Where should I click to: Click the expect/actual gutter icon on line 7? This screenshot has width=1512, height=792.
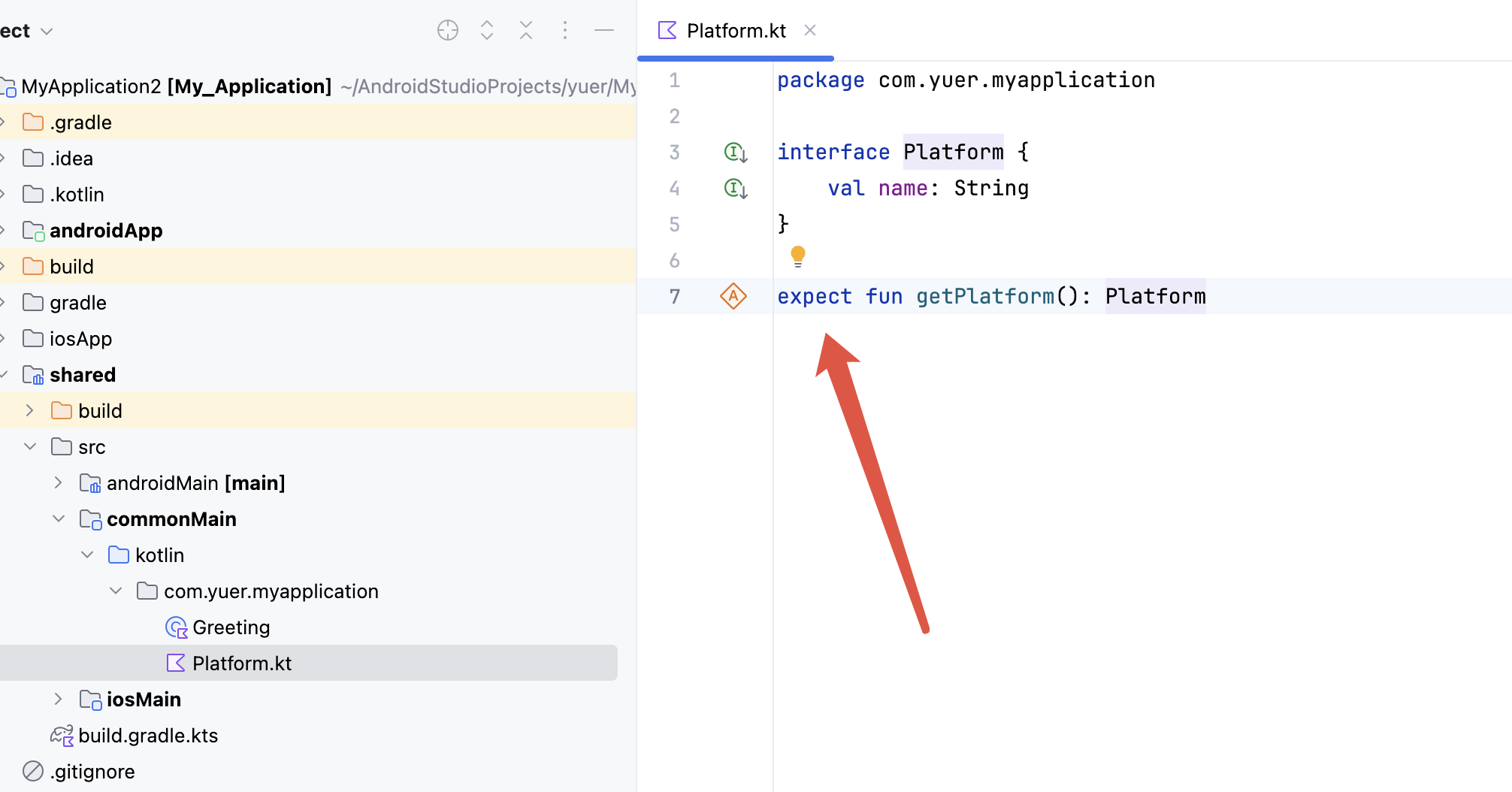tap(733, 296)
